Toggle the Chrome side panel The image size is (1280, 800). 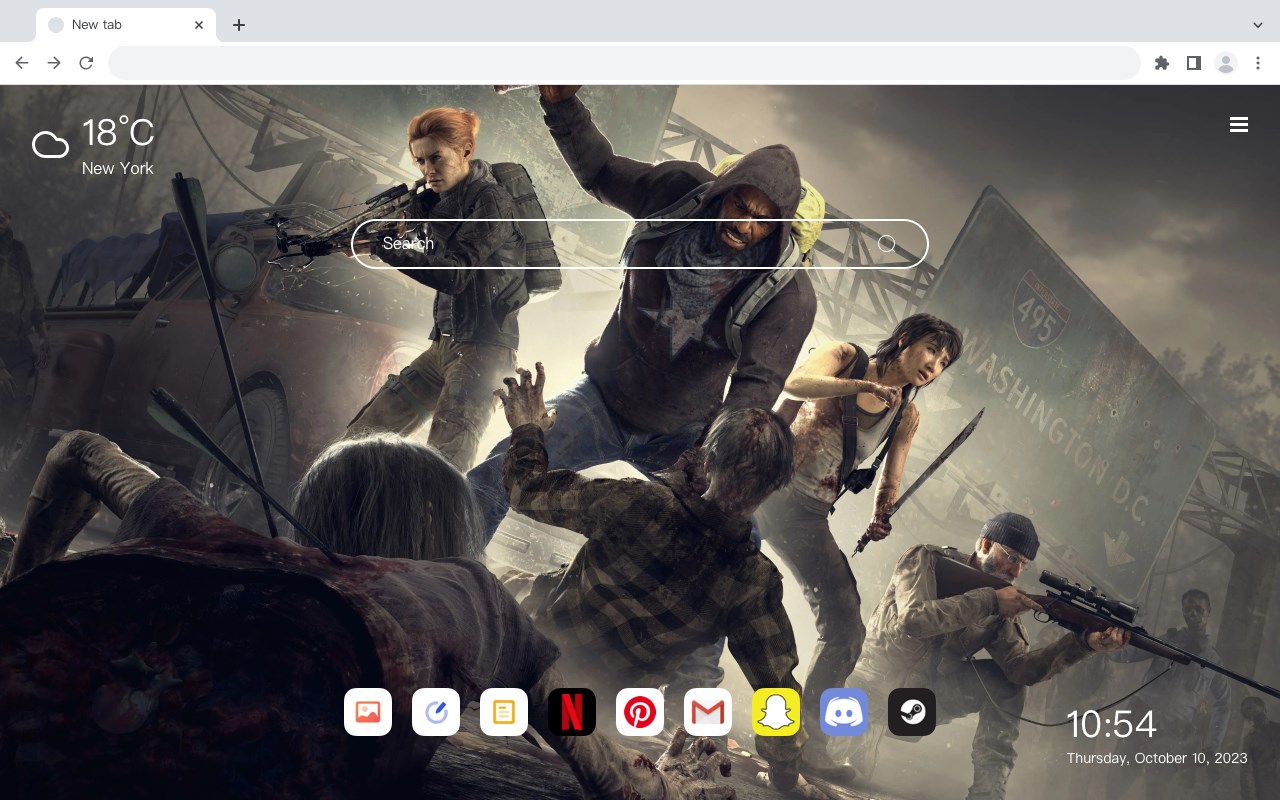(1193, 63)
